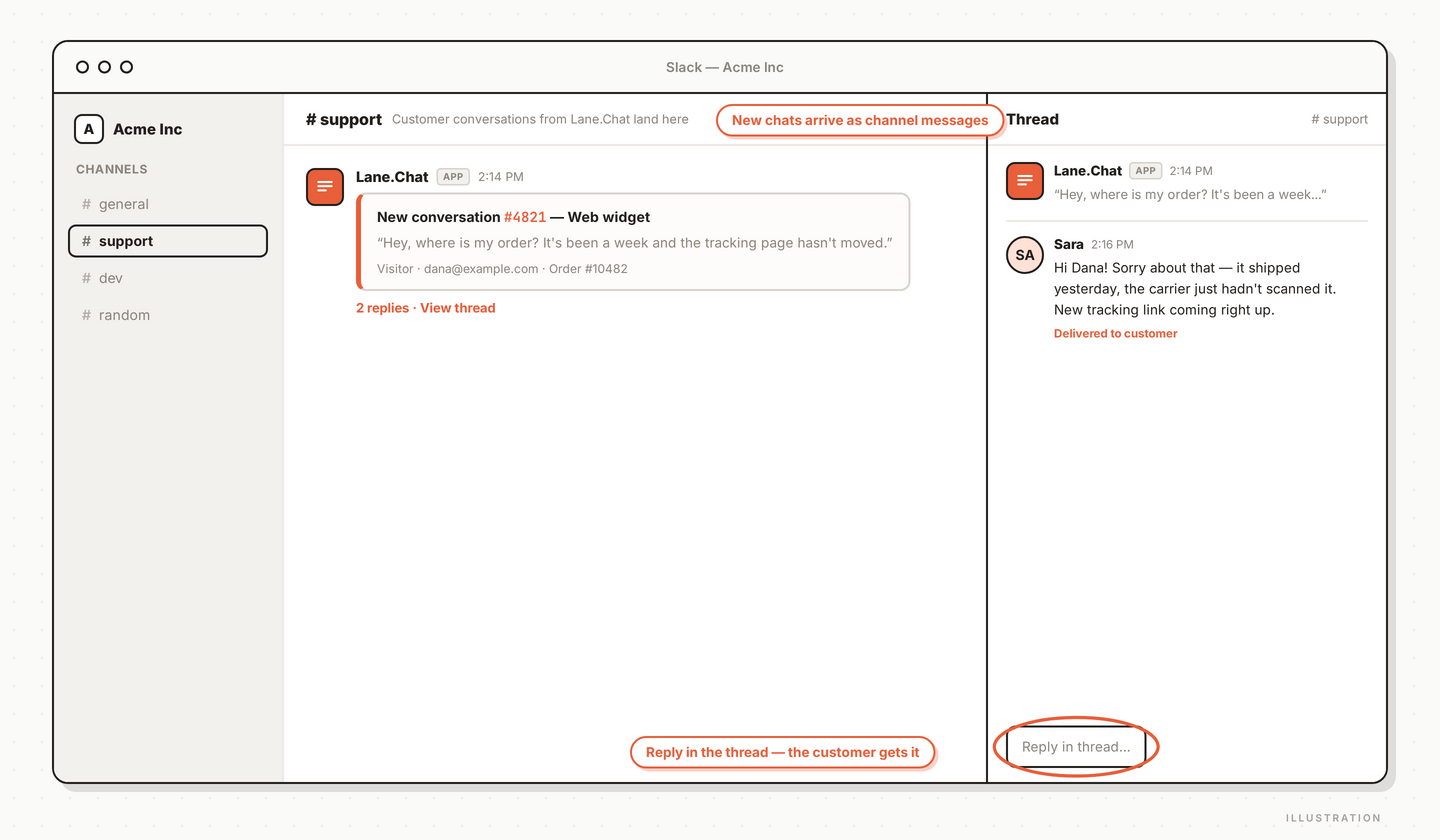Click the APP badge in the Thread panel
This screenshot has width=1440, height=840.
point(1145,171)
